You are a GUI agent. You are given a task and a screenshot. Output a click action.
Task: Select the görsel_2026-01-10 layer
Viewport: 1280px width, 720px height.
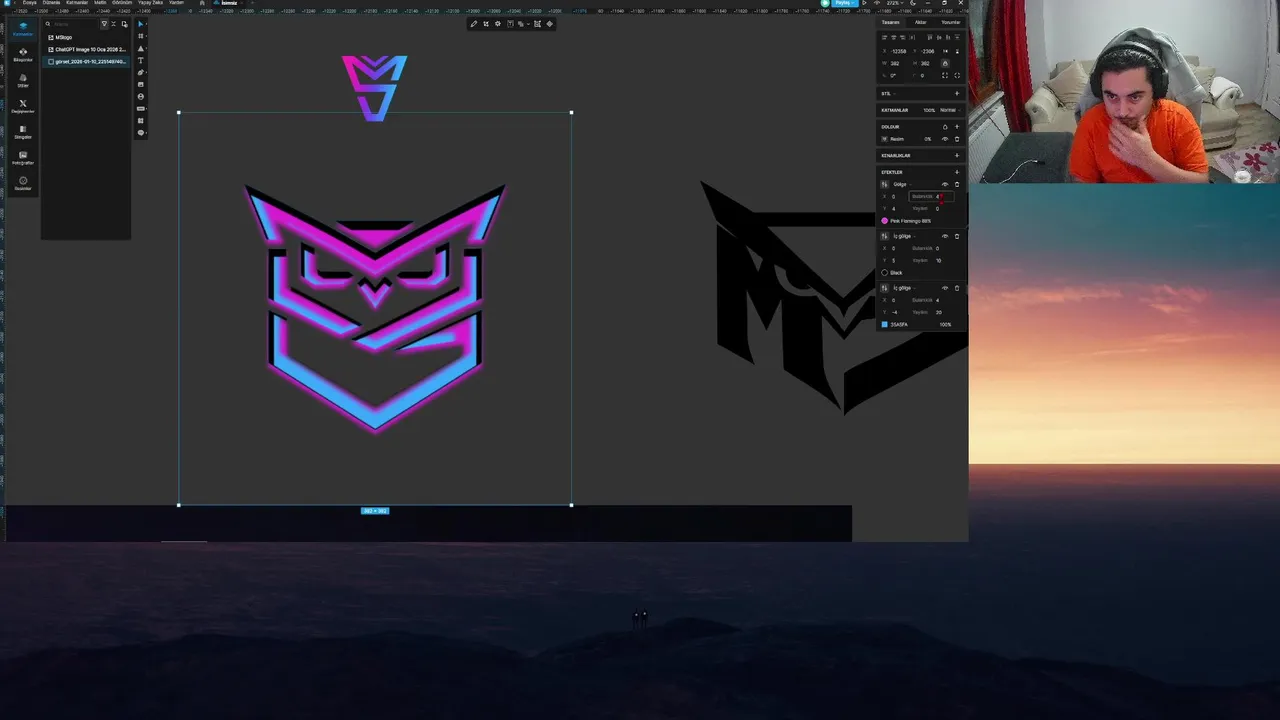pyautogui.click(x=86, y=61)
